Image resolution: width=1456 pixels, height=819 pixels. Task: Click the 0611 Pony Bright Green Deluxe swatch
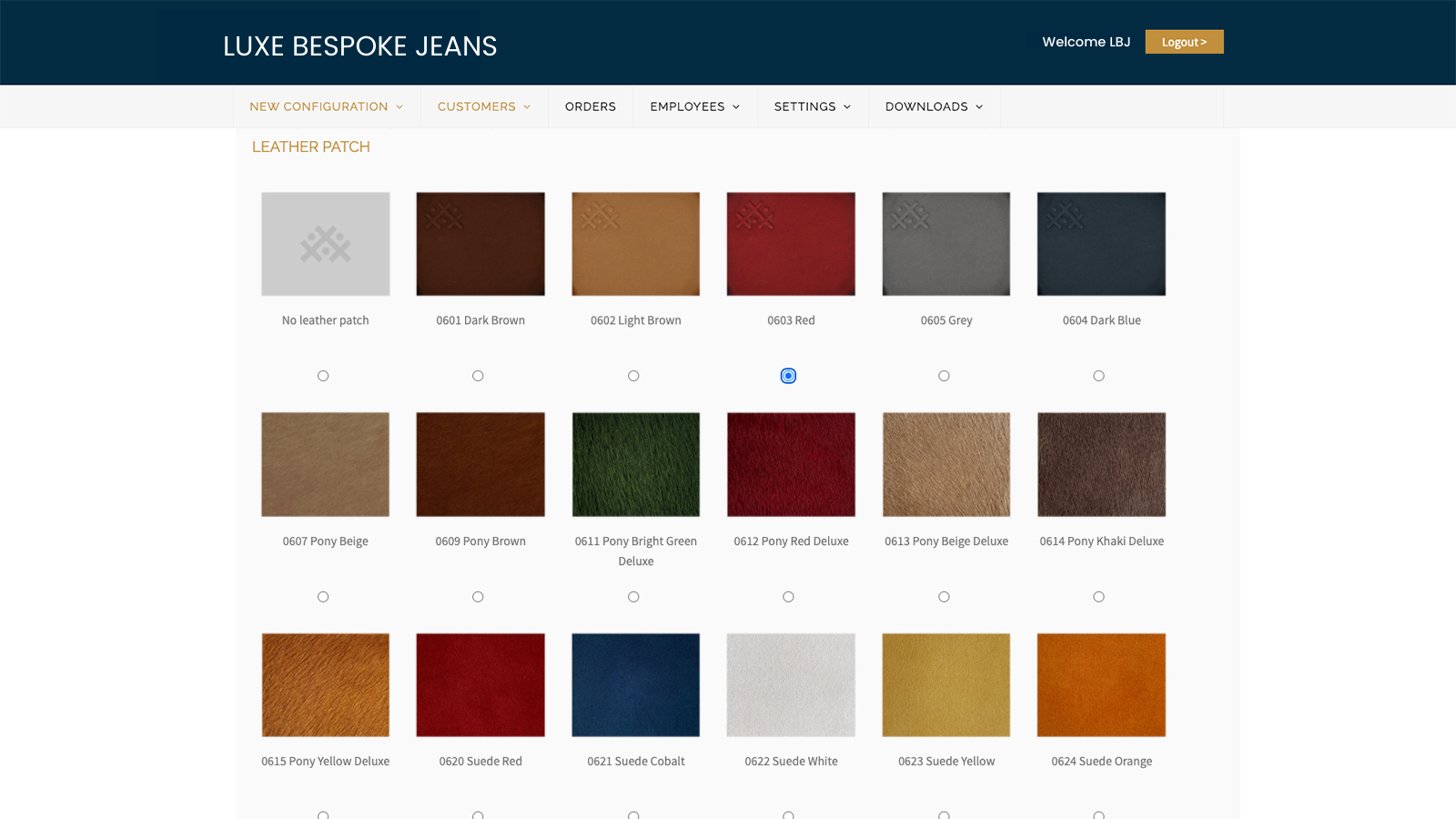tap(635, 464)
